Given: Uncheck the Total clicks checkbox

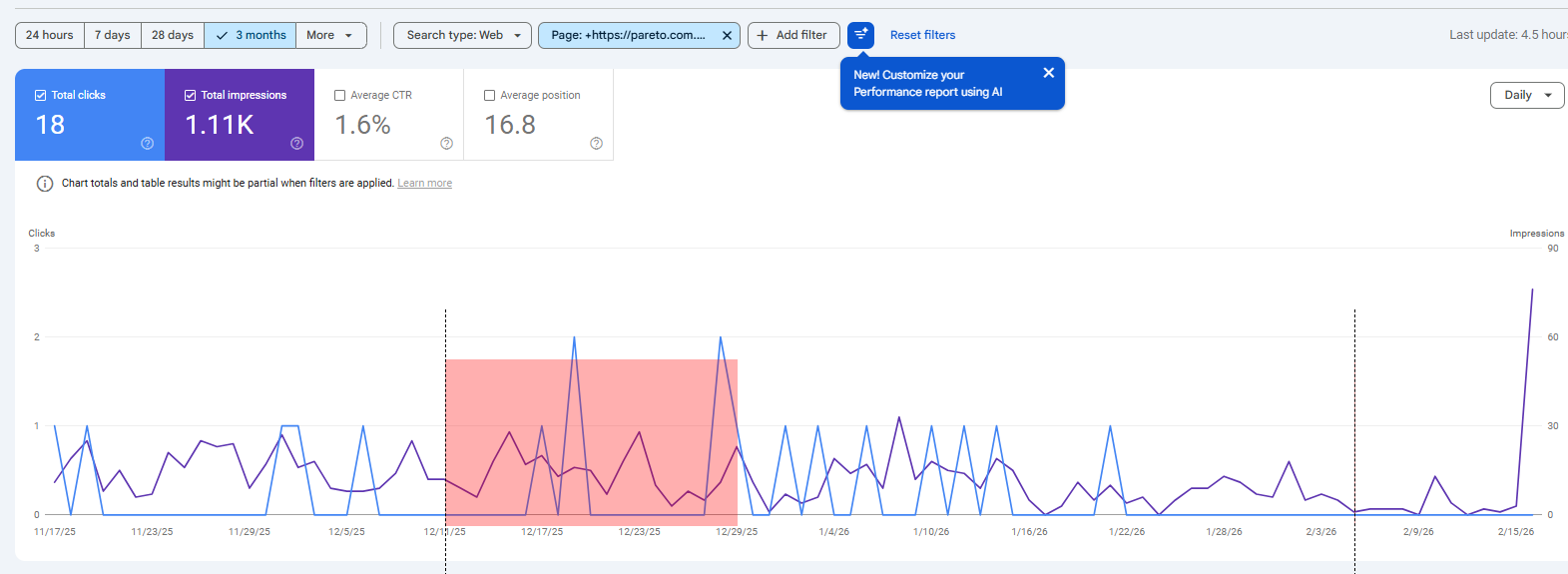Looking at the screenshot, I should 41,96.
